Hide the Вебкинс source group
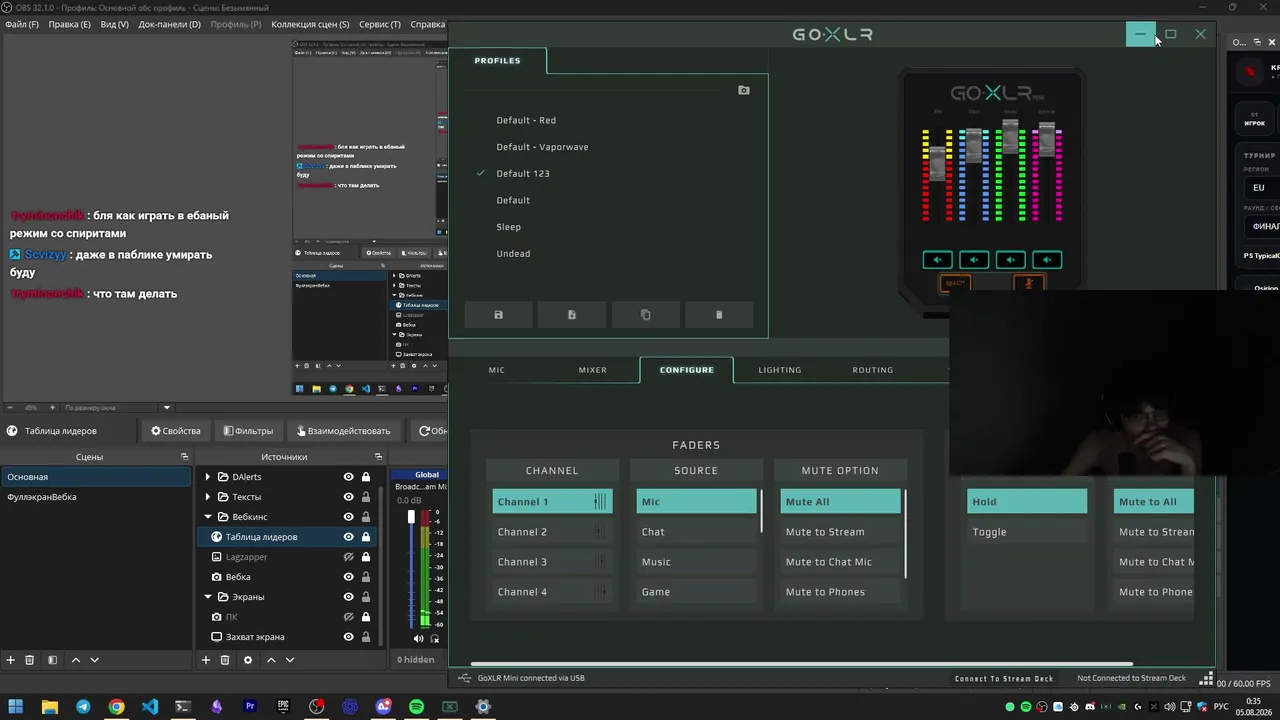The image size is (1280, 720). pyautogui.click(x=348, y=517)
